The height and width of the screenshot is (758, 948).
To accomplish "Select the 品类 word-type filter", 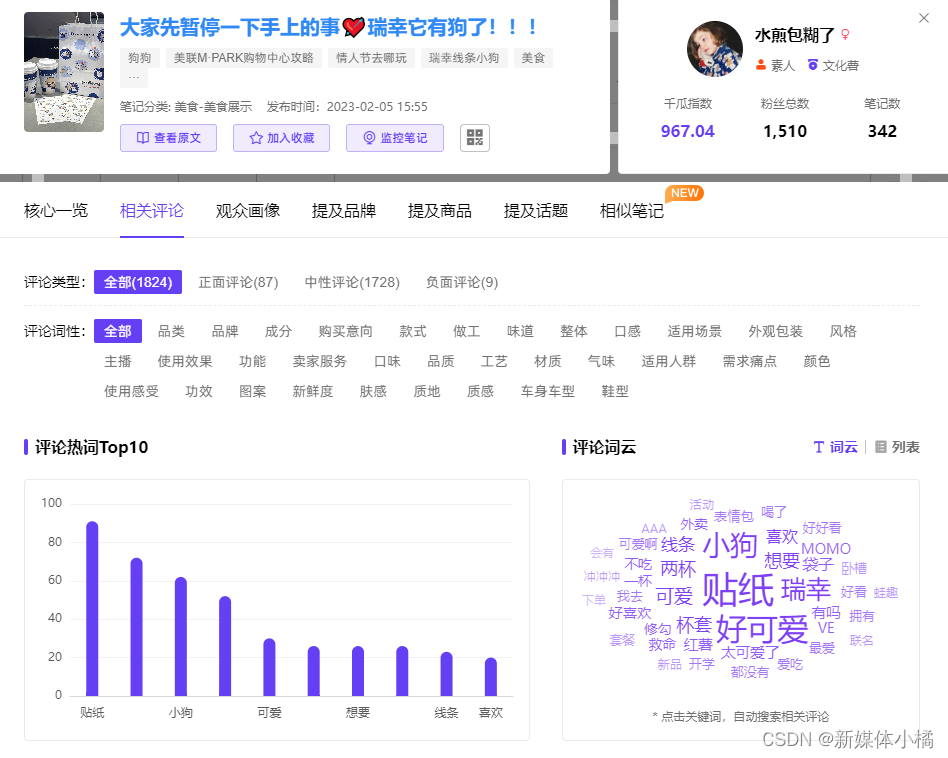I will tap(171, 331).
